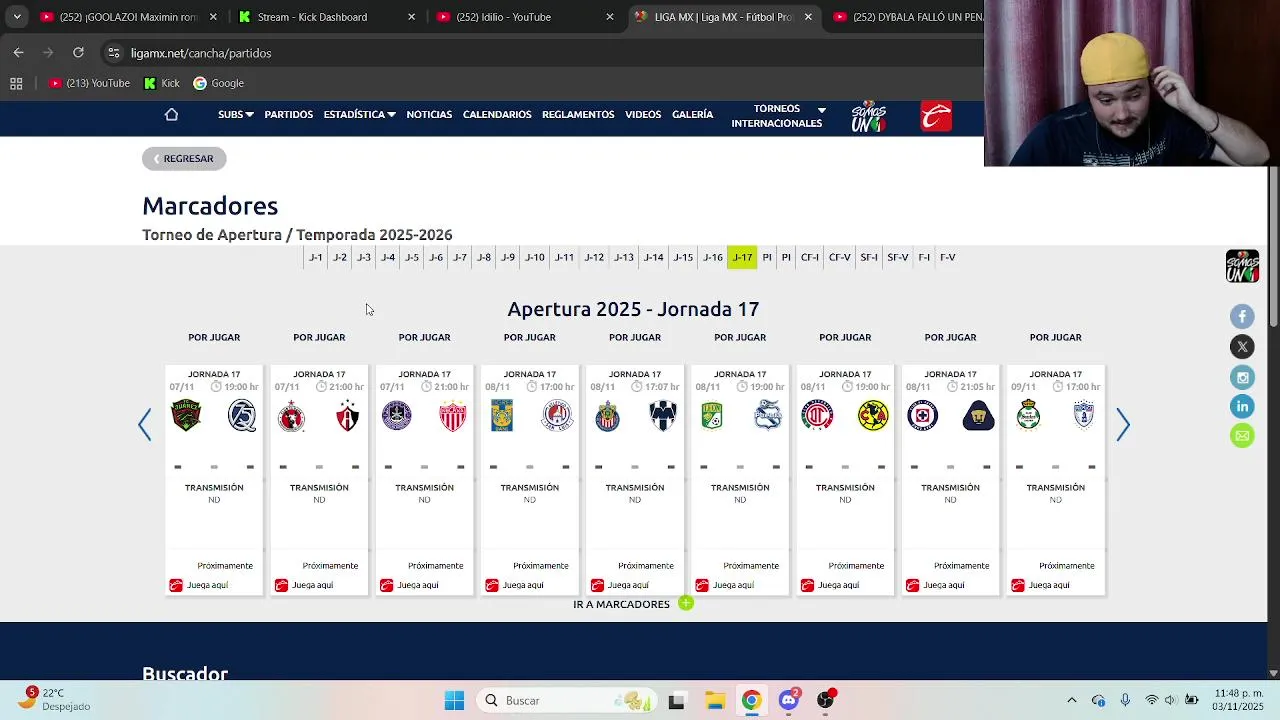Open FC Juárez team crest
The width and height of the screenshot is (1280, 720).
pos(186,415)
